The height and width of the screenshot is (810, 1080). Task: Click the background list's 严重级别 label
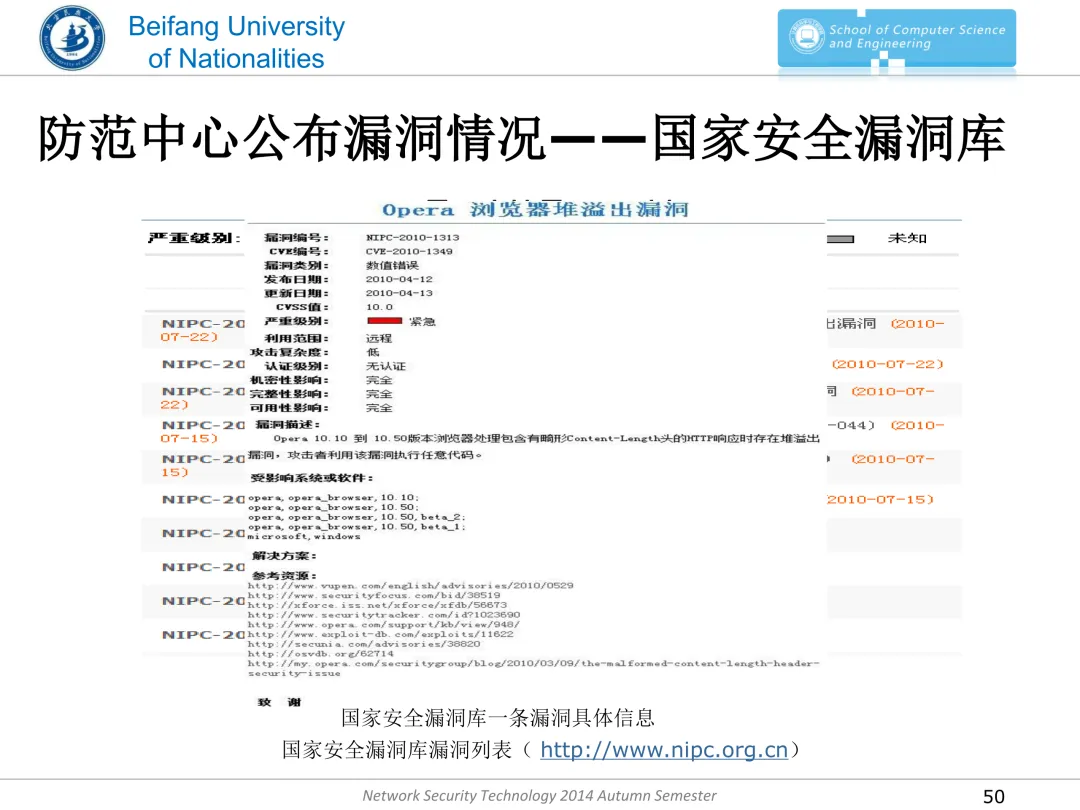194,238
